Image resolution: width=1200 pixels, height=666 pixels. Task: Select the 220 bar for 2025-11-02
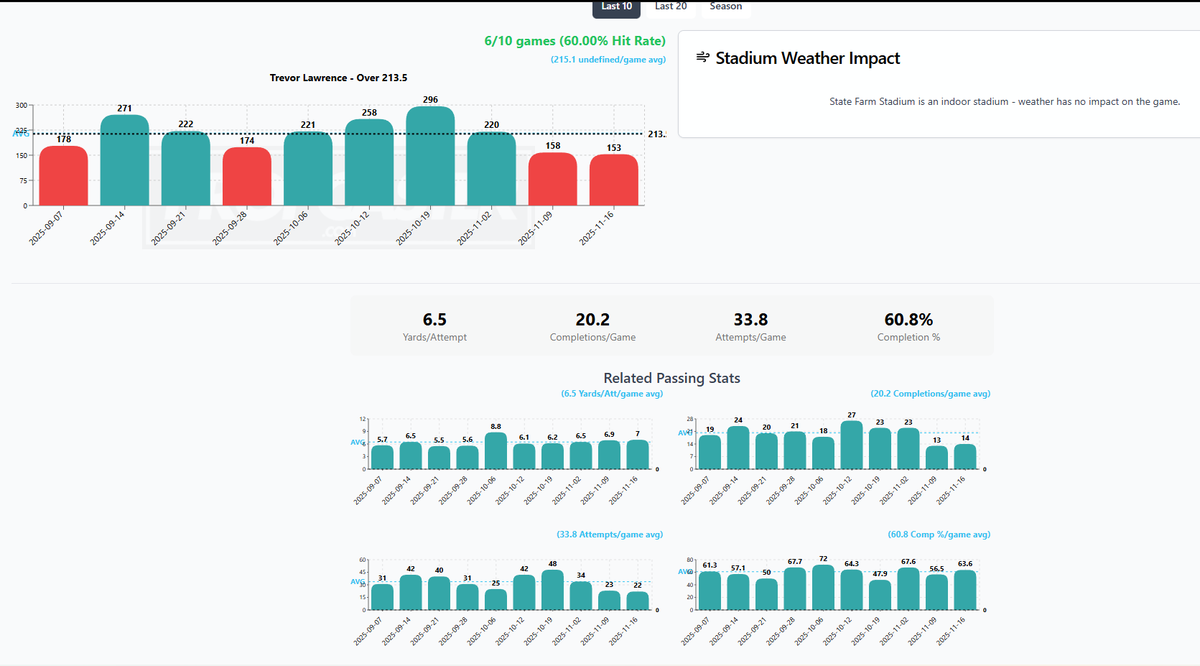point(491,169)
